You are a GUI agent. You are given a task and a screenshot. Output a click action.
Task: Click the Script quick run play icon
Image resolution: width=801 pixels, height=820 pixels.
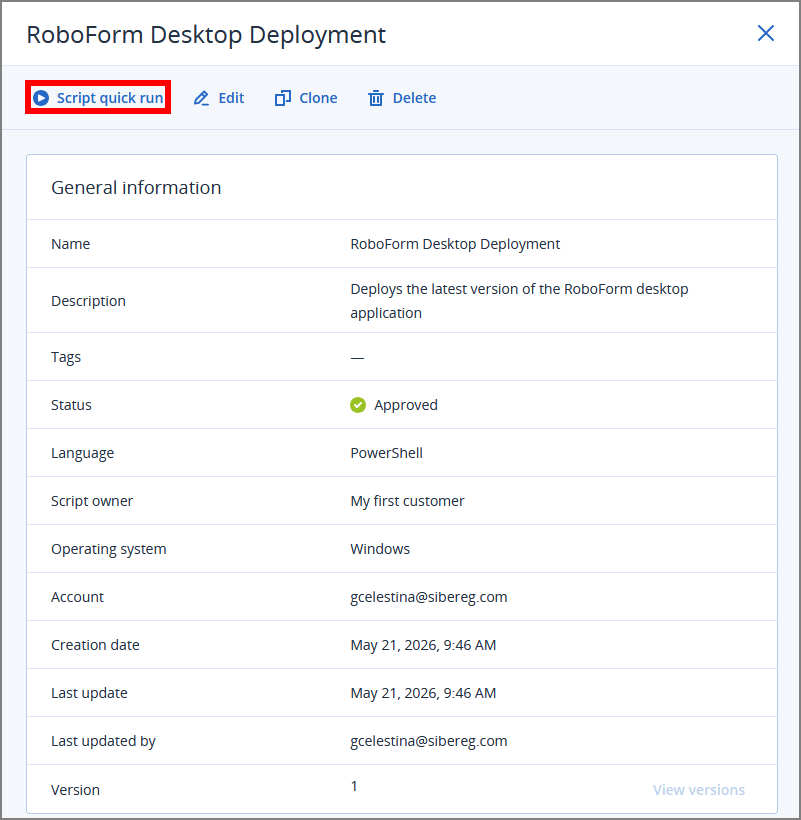pos(41,98)
